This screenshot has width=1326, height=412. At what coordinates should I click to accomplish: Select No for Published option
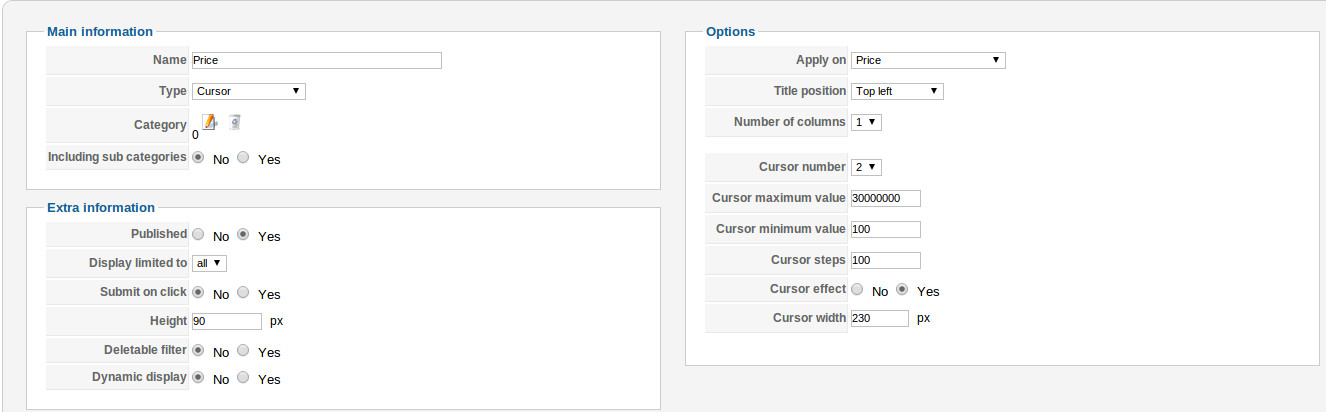(x=198, y=235)
